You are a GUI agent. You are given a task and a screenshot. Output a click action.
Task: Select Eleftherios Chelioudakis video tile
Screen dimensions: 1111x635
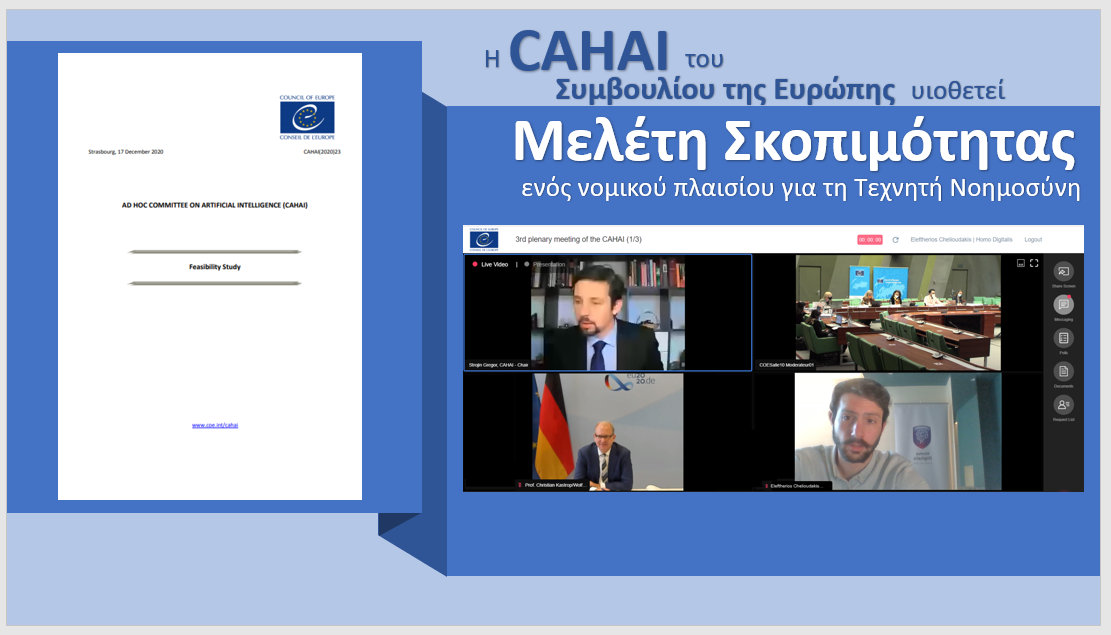pyautogui.click(x=898, y=432)
